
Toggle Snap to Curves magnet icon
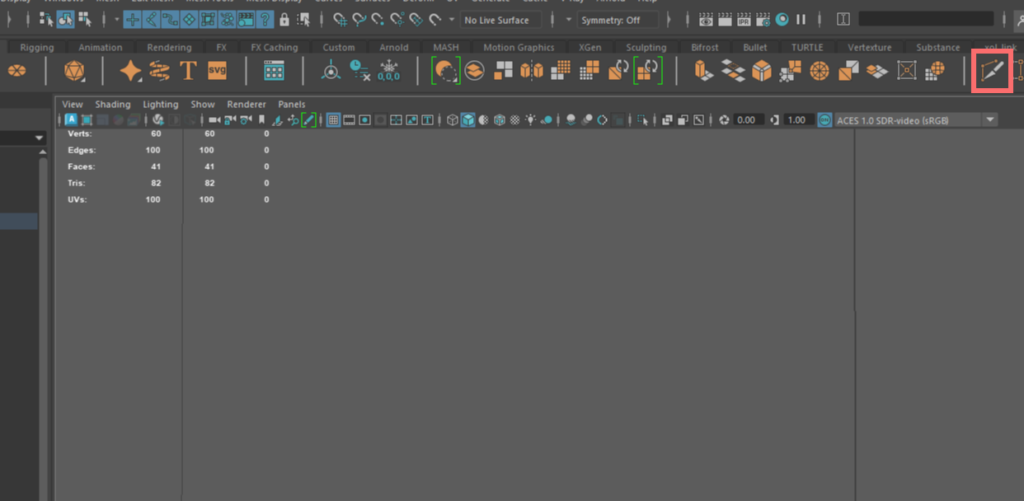click(x=359, y=20)
